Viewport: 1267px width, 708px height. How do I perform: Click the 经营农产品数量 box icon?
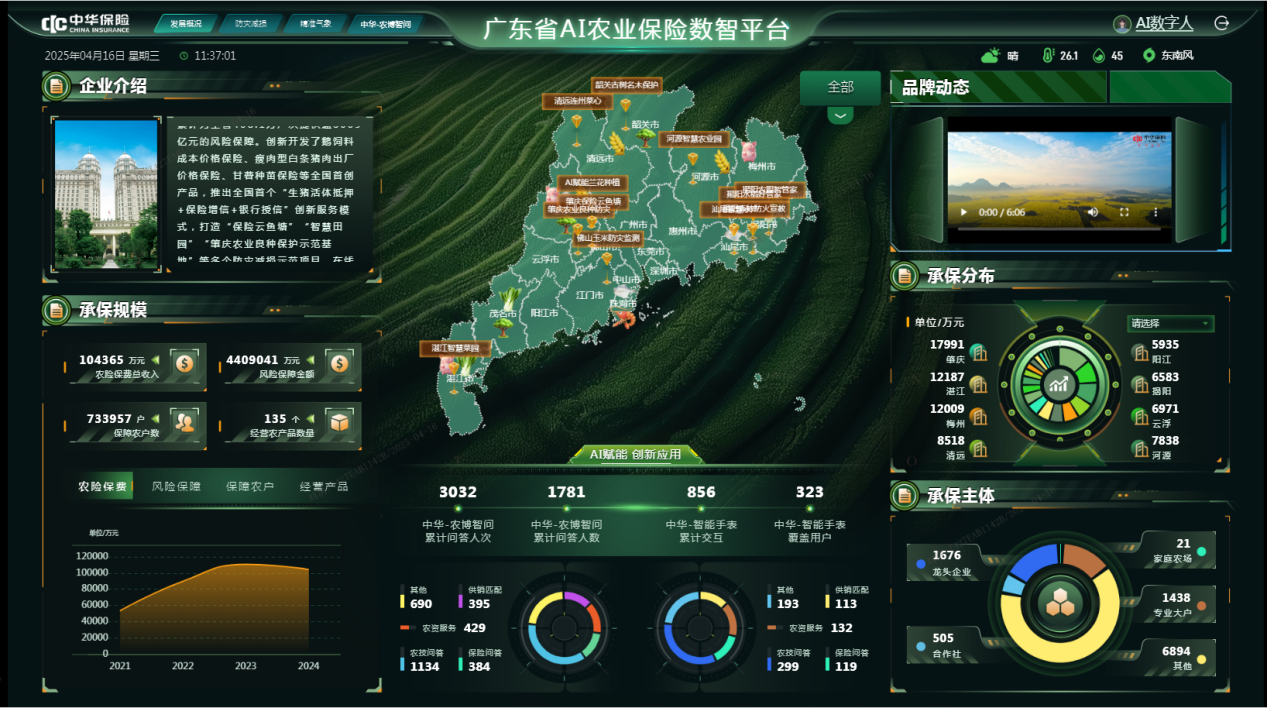pos(339,423)
